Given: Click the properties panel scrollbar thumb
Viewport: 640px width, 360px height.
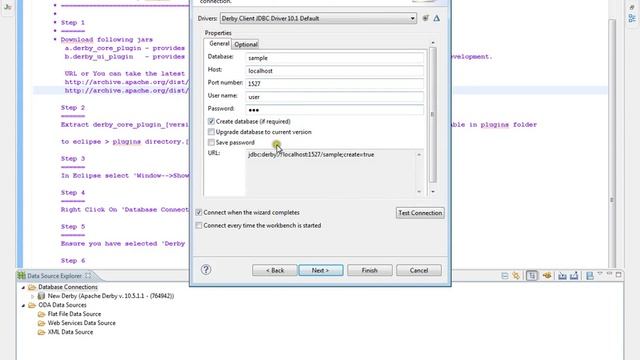Looking at the screenshot, I should click(x=433, y=115).
